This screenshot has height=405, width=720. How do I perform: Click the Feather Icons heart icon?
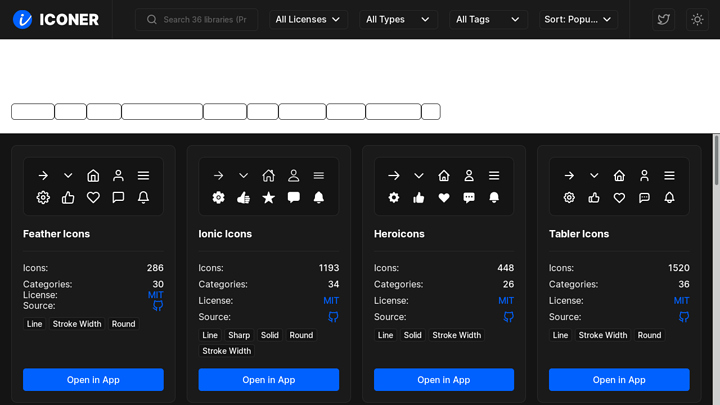(x=93, y=197)
